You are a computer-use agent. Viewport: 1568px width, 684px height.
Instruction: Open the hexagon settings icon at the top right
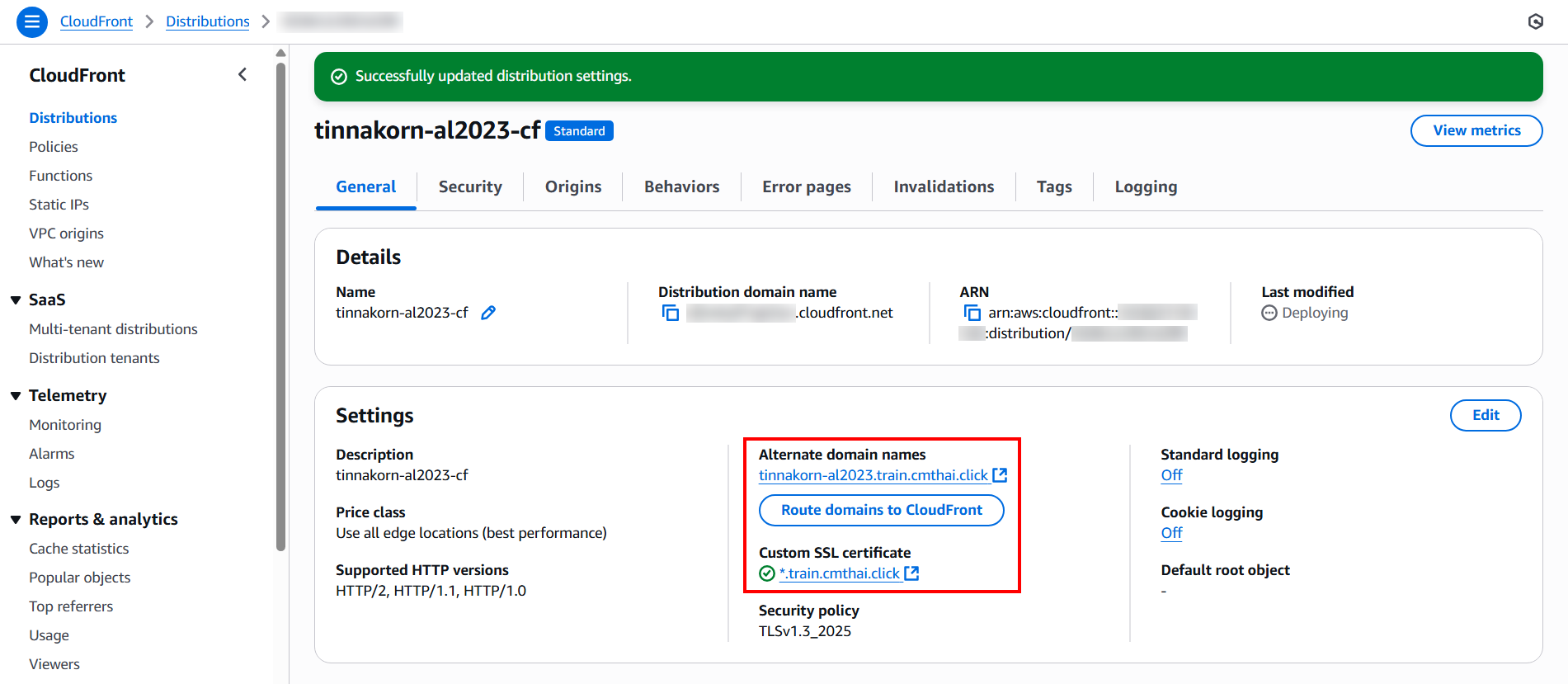pos(1536,21)
